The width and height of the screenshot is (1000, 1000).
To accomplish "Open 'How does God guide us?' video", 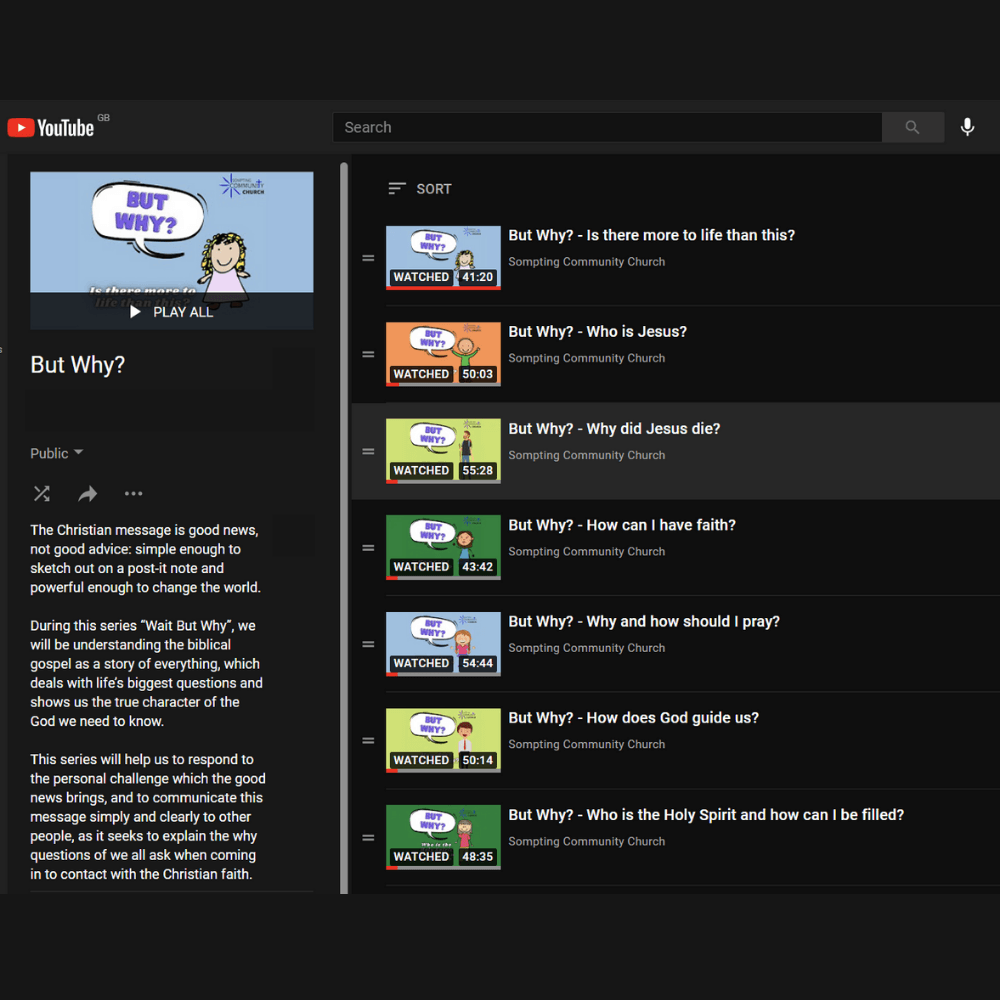I will pos(633,718).
